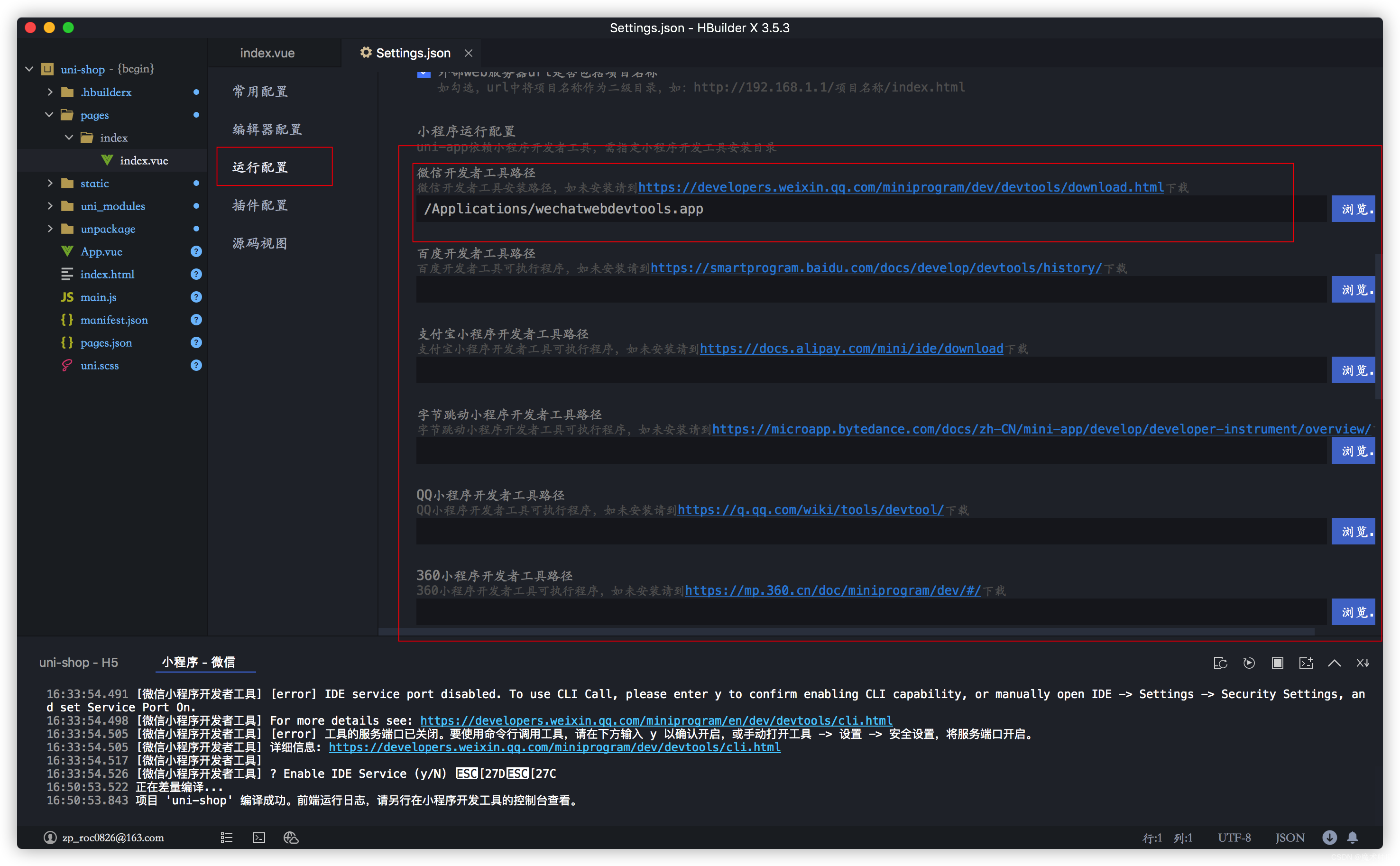Select the 小程序 - 微信 console tab
This screenshot has height=866, width=1400.
[199, 662]
